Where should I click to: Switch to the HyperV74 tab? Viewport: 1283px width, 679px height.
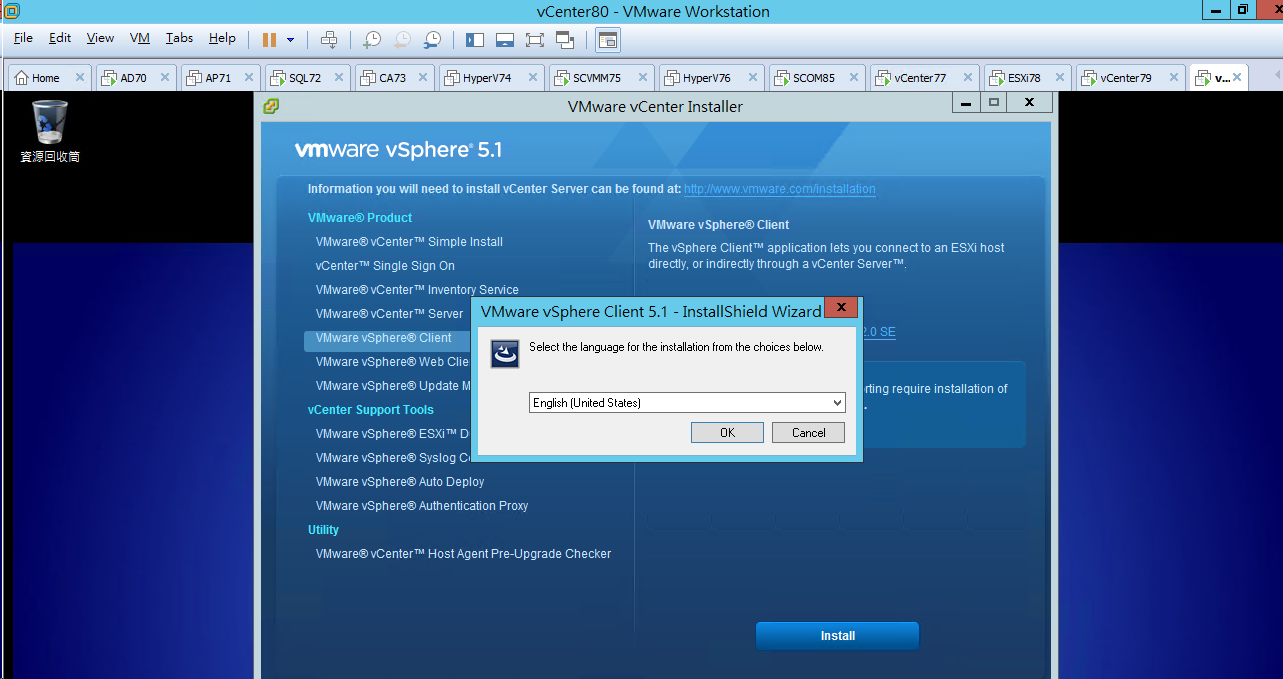pyautogui.click(x=487, y=78)
